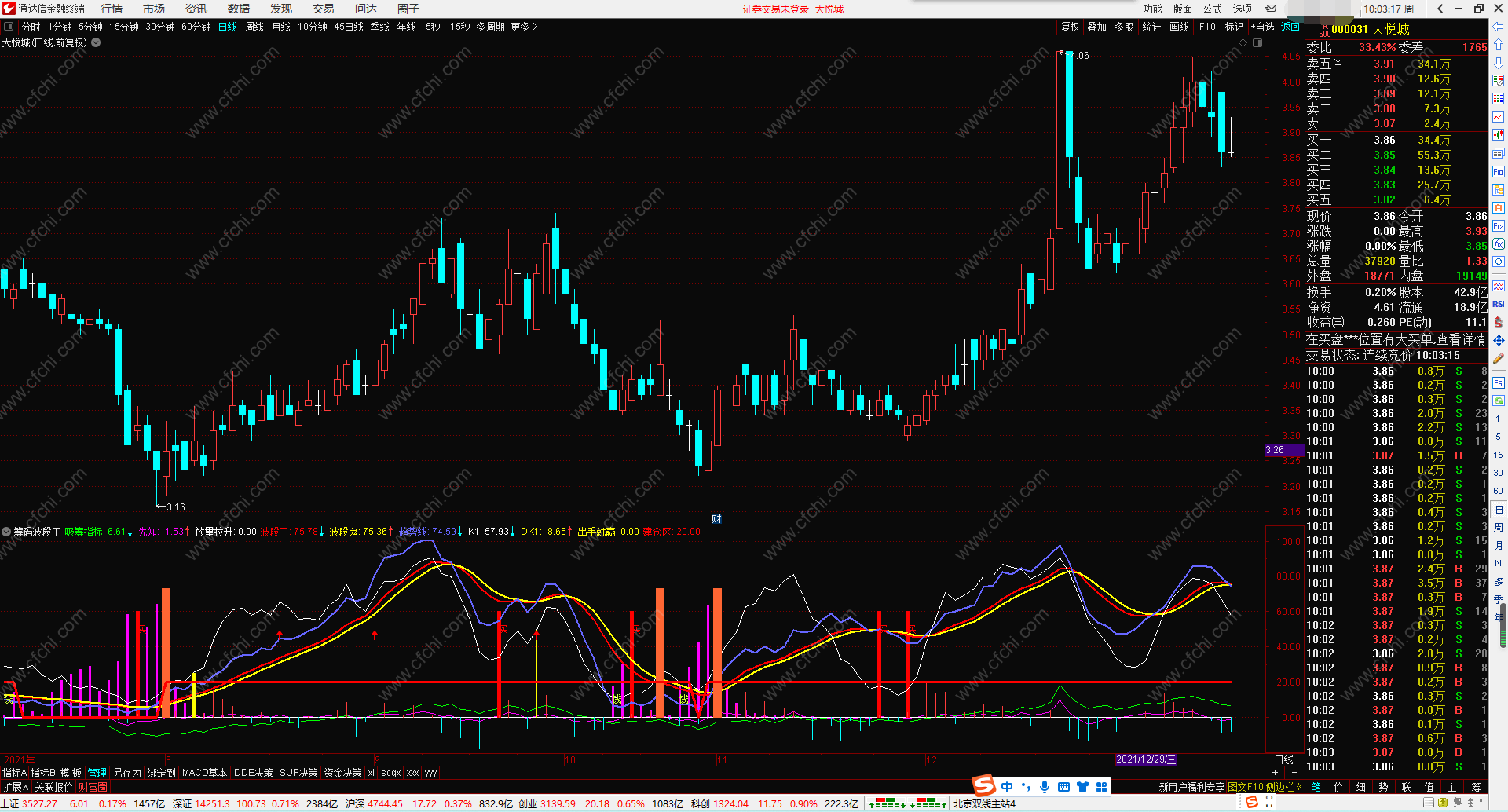Open the colored quote list grid icon
The width and height of the screenshot is (1508, 812).
(1499, 99)
